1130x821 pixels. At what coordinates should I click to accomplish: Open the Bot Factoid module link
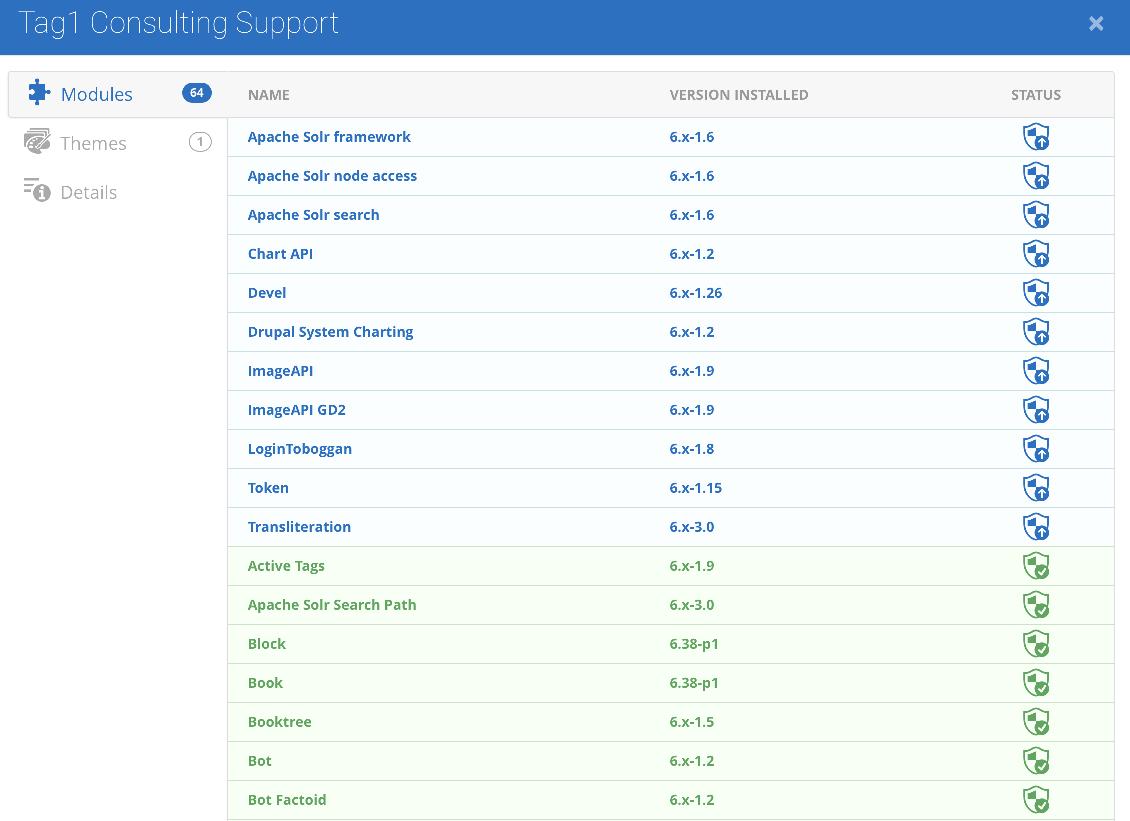[x=287, y=799]
